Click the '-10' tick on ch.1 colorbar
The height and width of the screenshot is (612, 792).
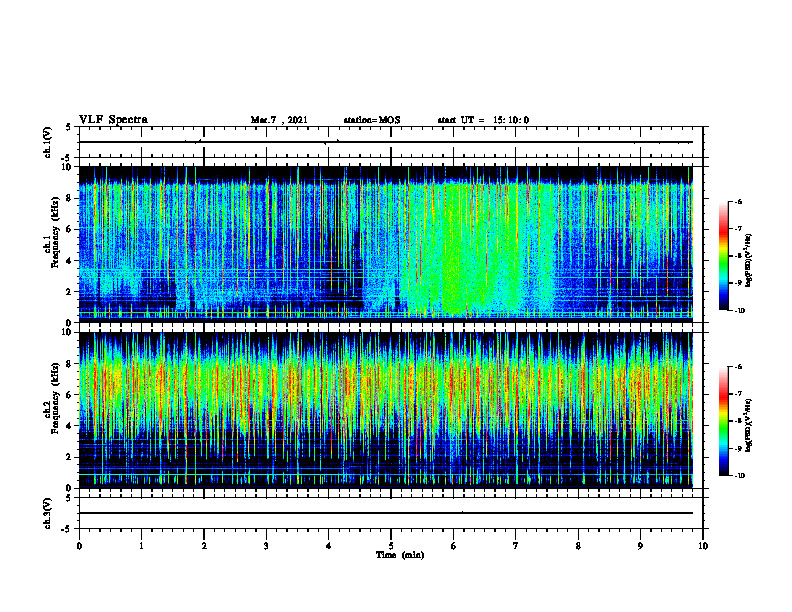coord(739,311)
